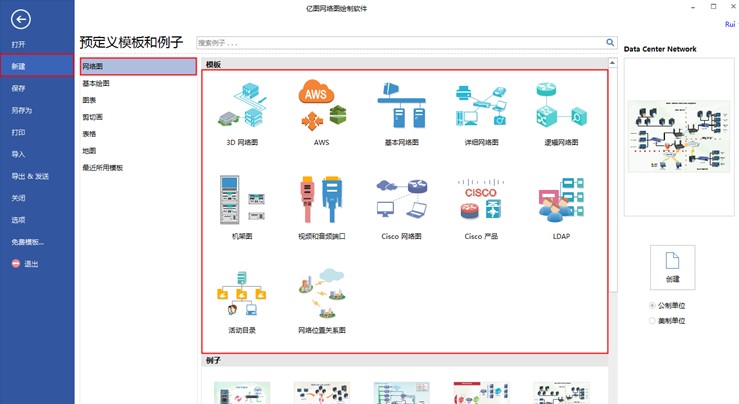
Task: Open the fourth example thumbnail under 例子
Action: tap(481, 393)
